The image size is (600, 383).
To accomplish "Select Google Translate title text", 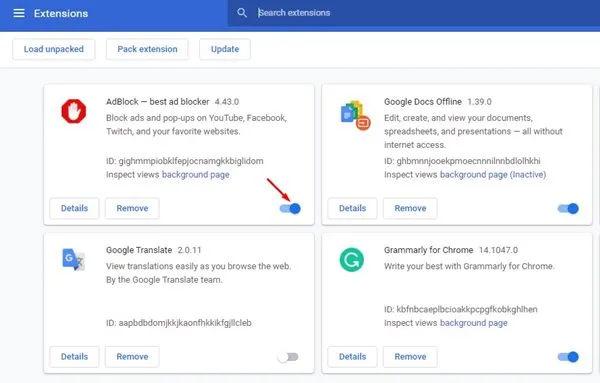I will (139, 250).
